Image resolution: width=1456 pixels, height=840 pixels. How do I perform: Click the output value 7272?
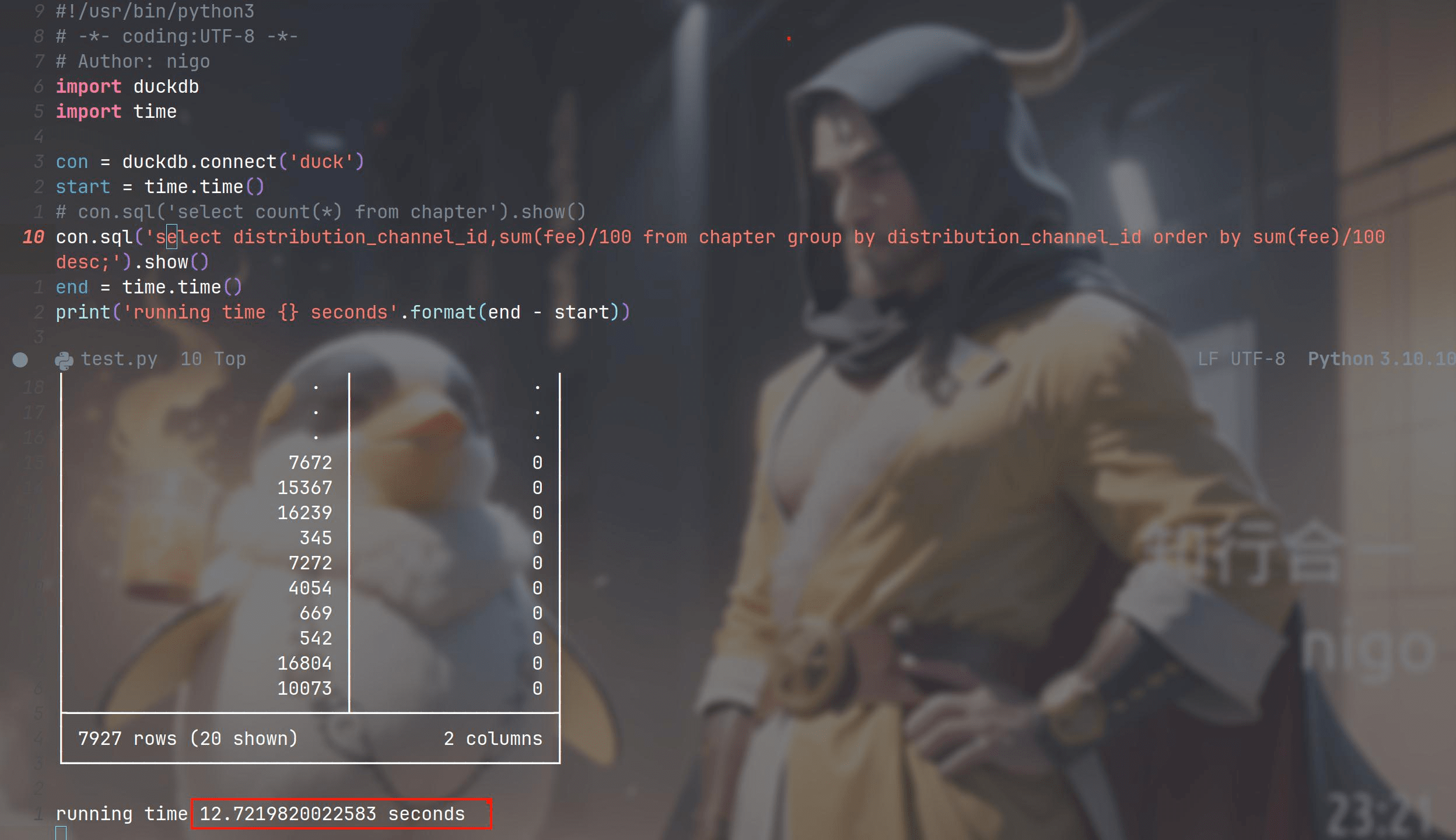310,563
